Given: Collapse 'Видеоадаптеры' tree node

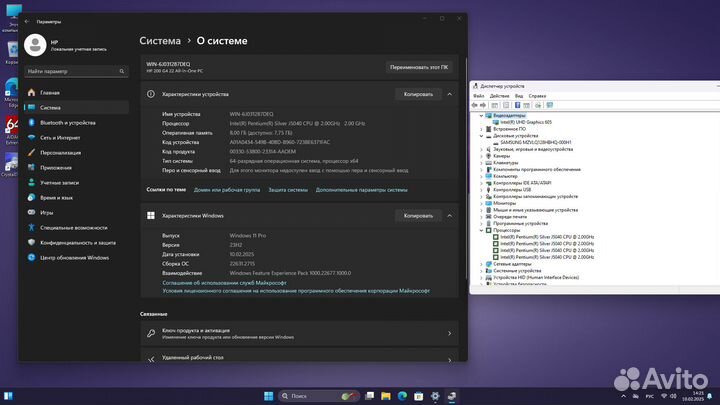Looking at the screenshot, I should click(x=481, y=116).
